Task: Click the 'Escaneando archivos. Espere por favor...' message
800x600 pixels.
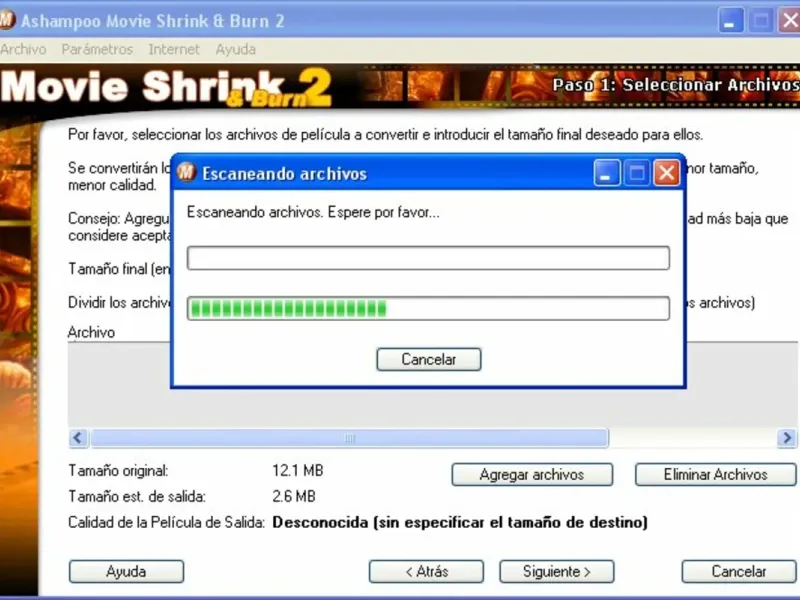Action: (313, 212)
